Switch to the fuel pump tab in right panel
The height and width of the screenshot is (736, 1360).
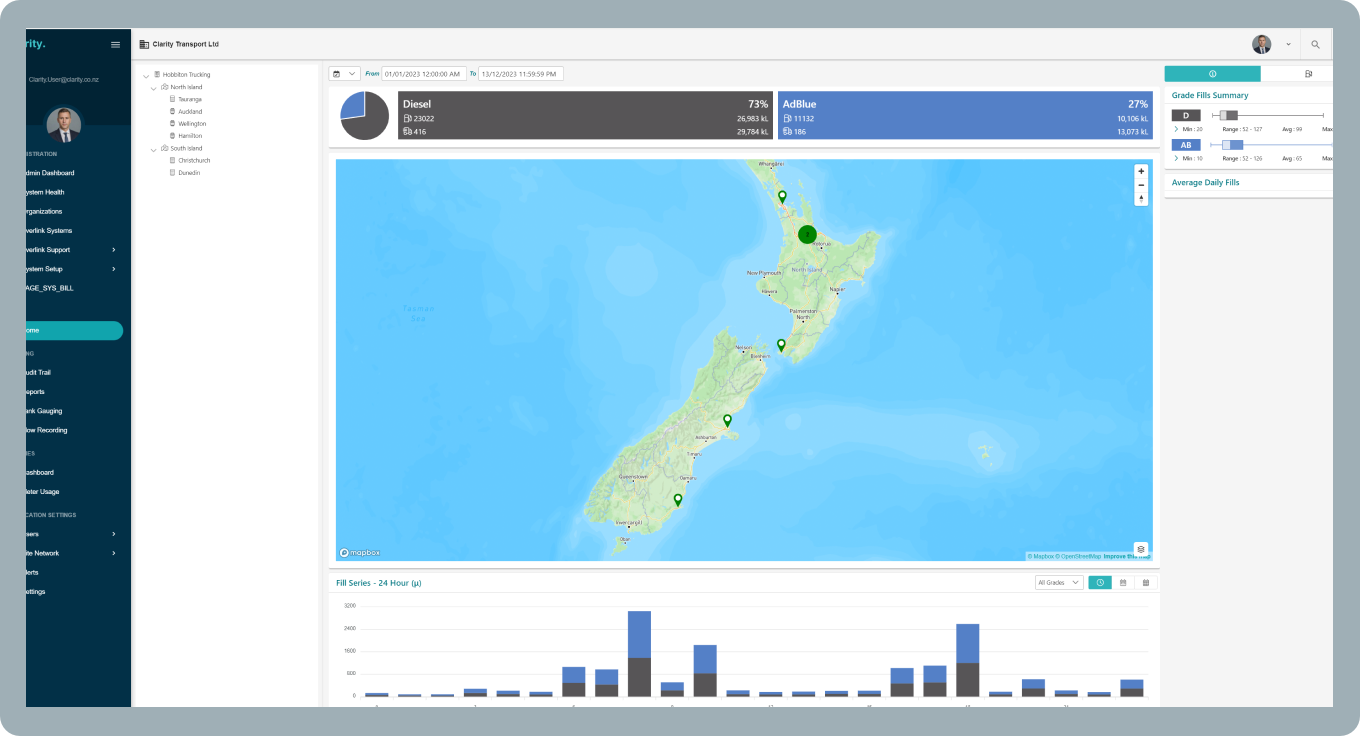(1308, 74)
